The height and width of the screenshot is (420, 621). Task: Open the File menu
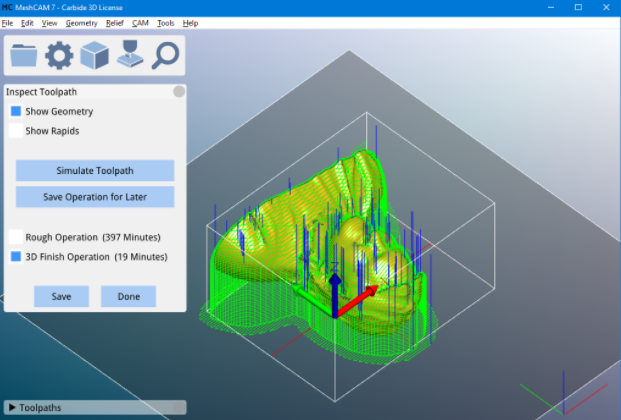pos(7,23)
